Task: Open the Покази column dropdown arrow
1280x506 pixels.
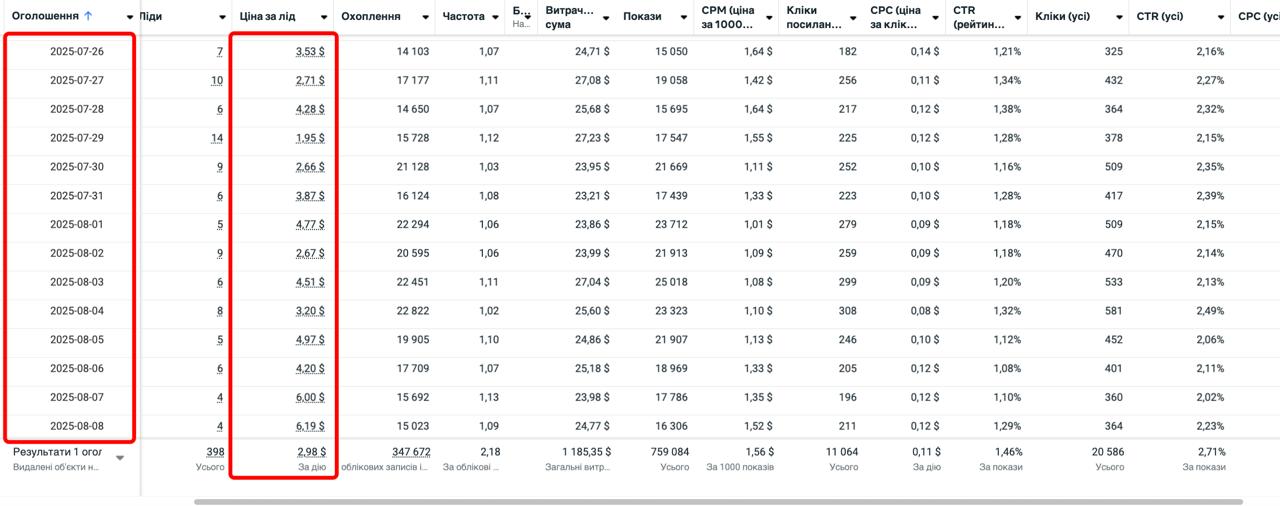Action: 683,17
